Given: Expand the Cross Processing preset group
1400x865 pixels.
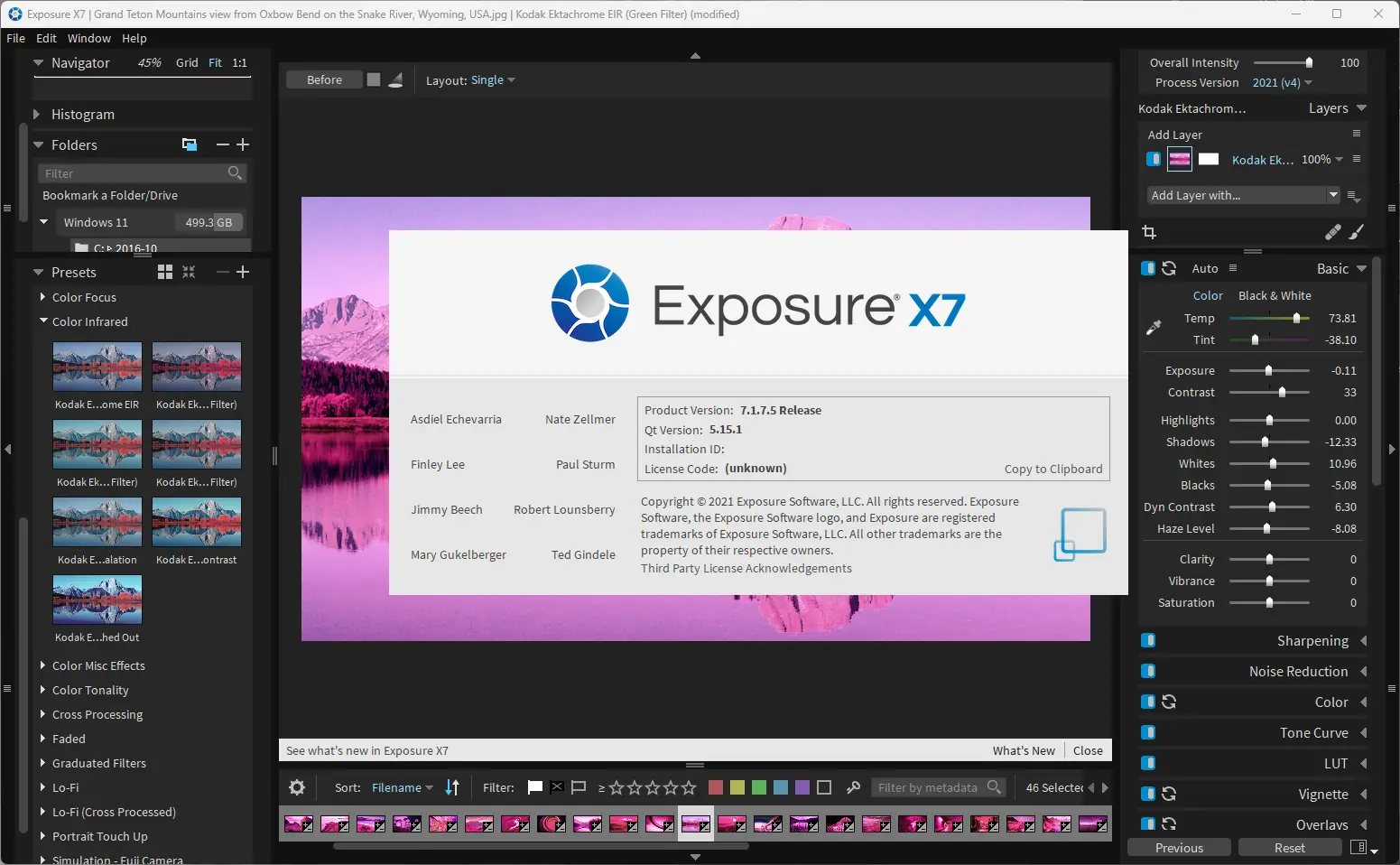Looking at the screenshot, I should 42,713.
